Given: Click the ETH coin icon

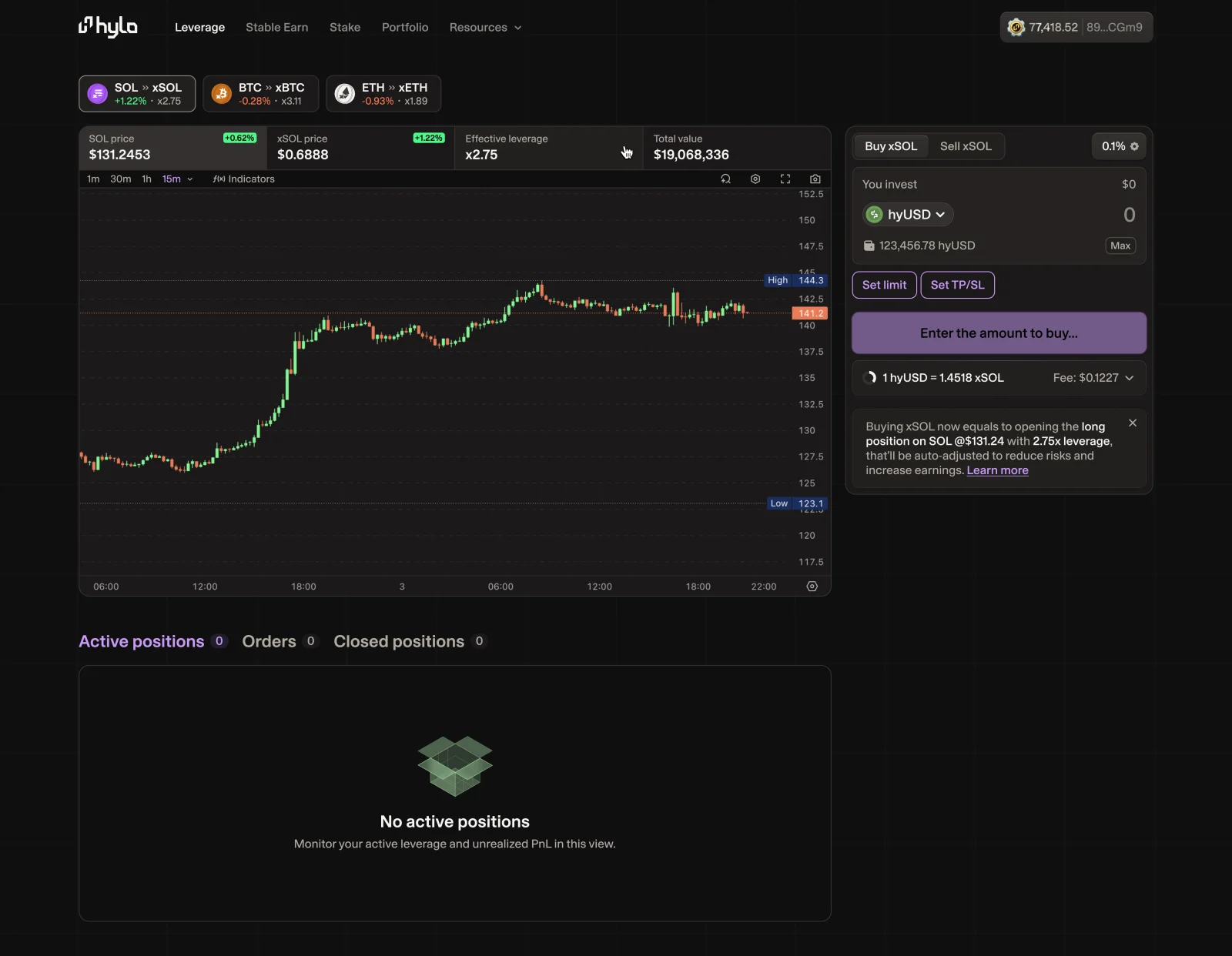Looking at the screenshot, I should [345, 94].
